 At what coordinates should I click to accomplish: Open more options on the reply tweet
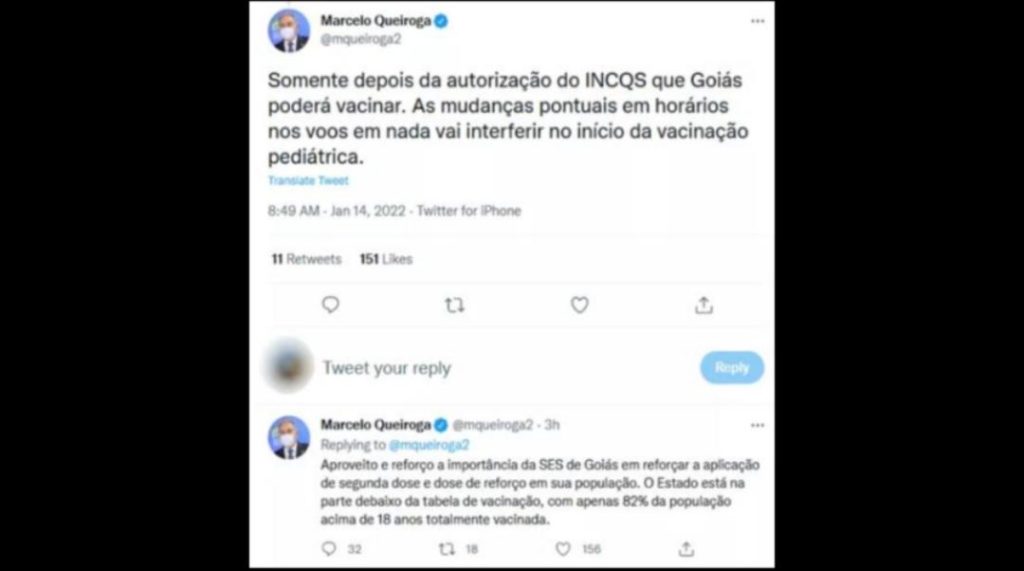point(758,425)
